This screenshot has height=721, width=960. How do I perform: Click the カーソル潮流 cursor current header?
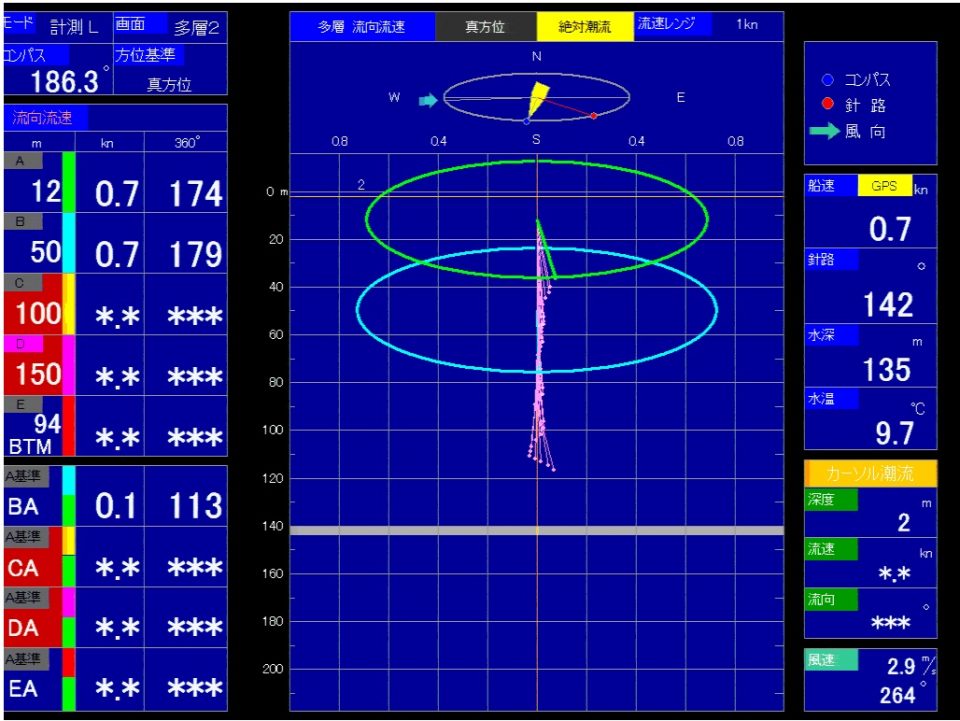870,473
